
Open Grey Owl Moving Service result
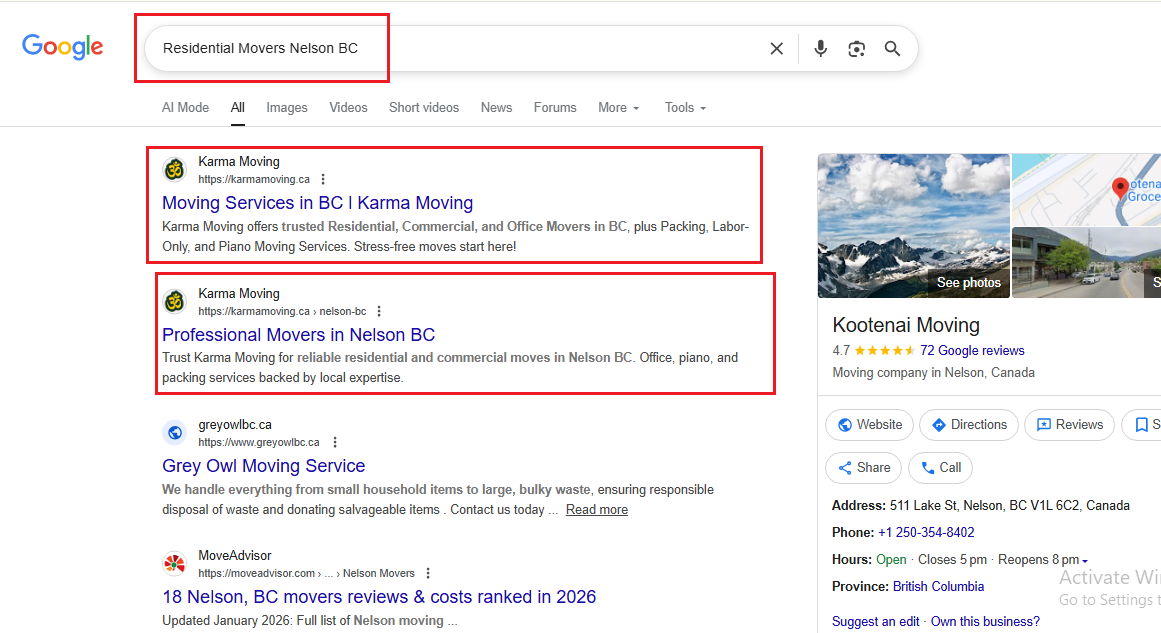coord(263,466)
